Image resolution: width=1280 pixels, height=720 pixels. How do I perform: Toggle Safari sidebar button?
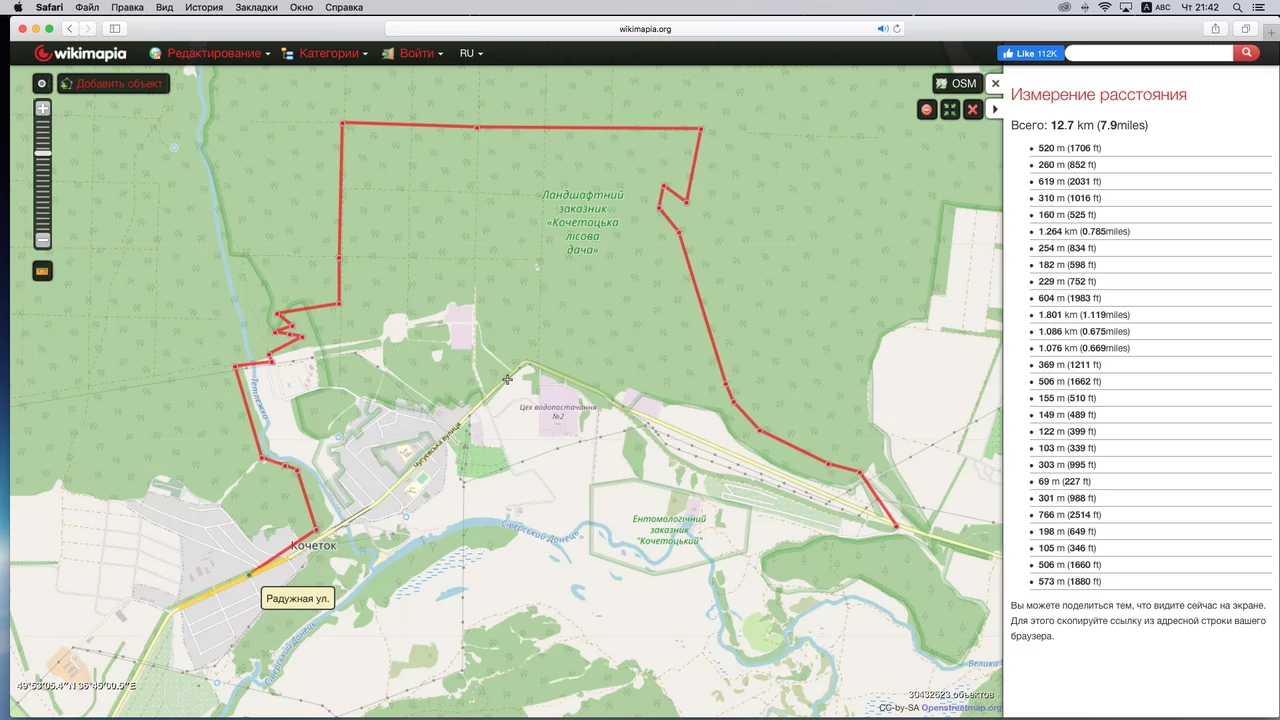(x=115, y=29)
